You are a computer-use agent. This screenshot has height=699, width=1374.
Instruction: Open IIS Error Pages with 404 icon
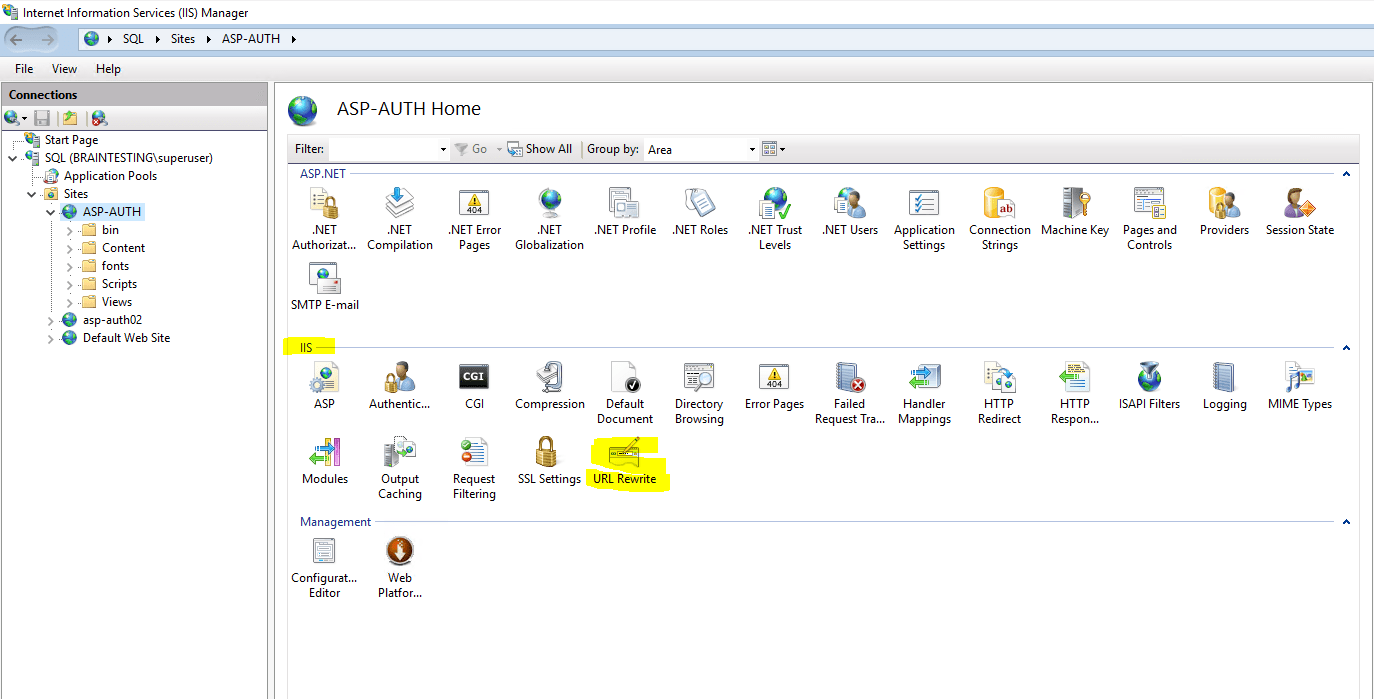[x=774, y=386]
